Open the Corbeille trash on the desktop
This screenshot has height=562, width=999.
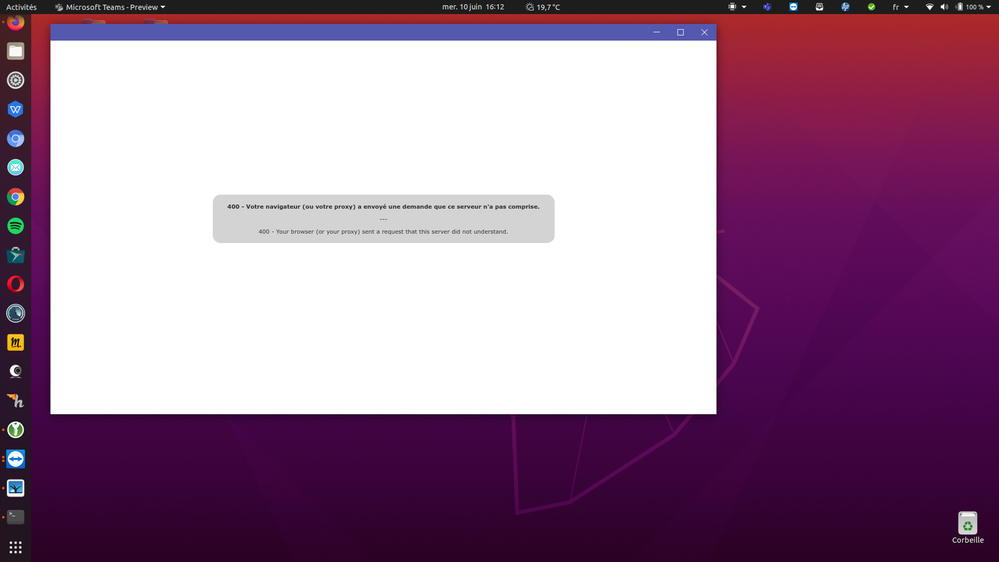(967, 528)
